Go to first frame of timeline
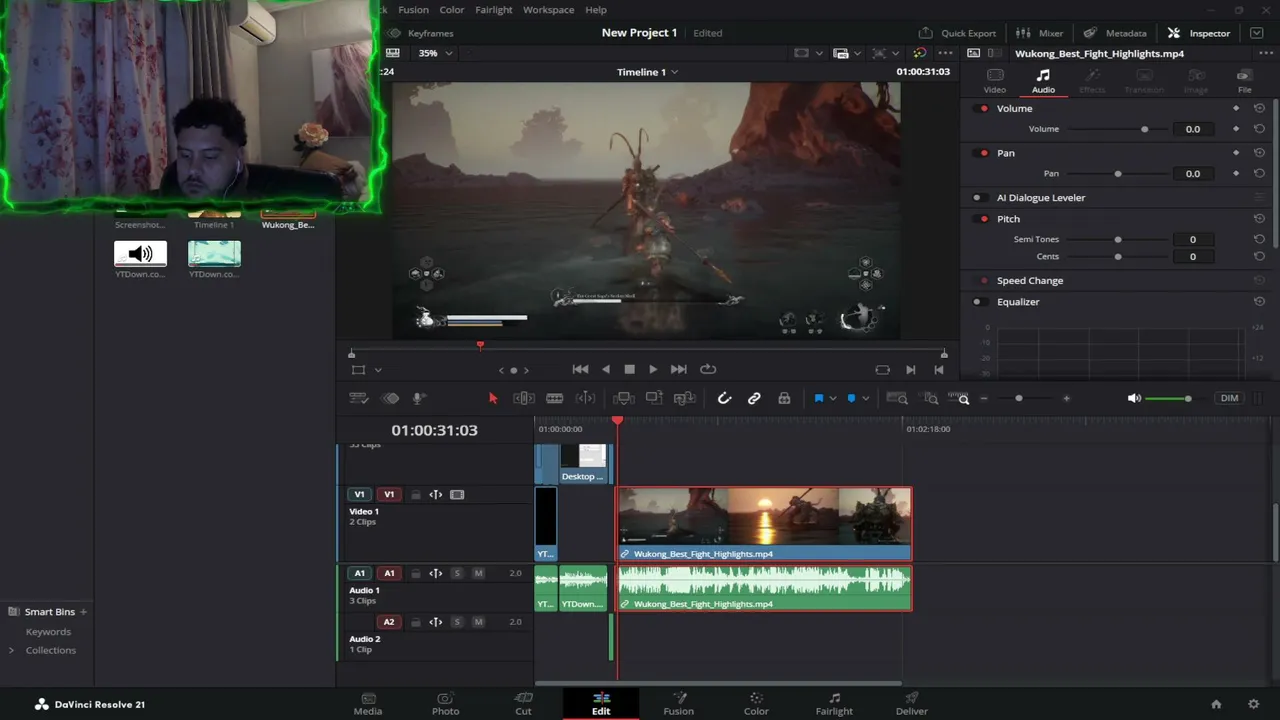 (580, 369)
